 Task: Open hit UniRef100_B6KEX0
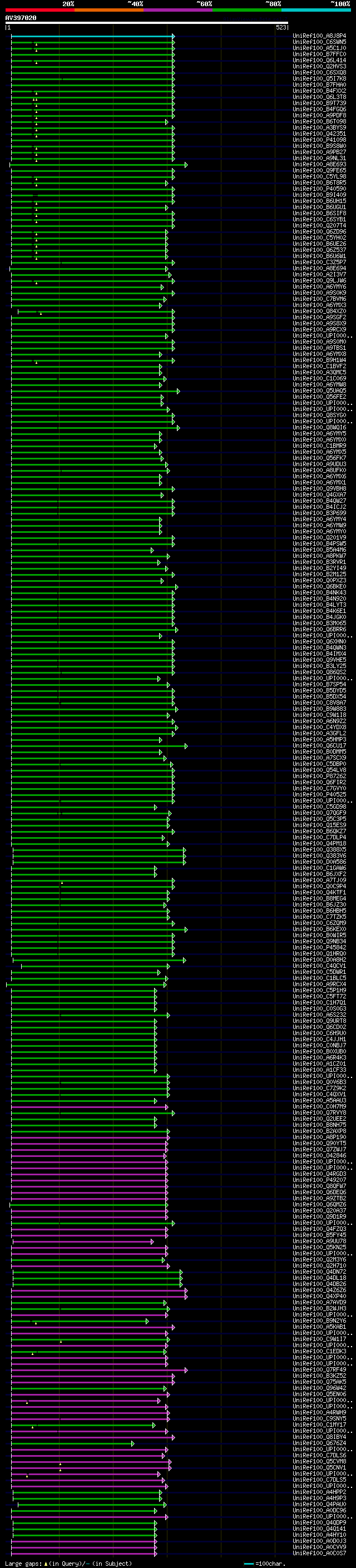(x=319, y=929)
